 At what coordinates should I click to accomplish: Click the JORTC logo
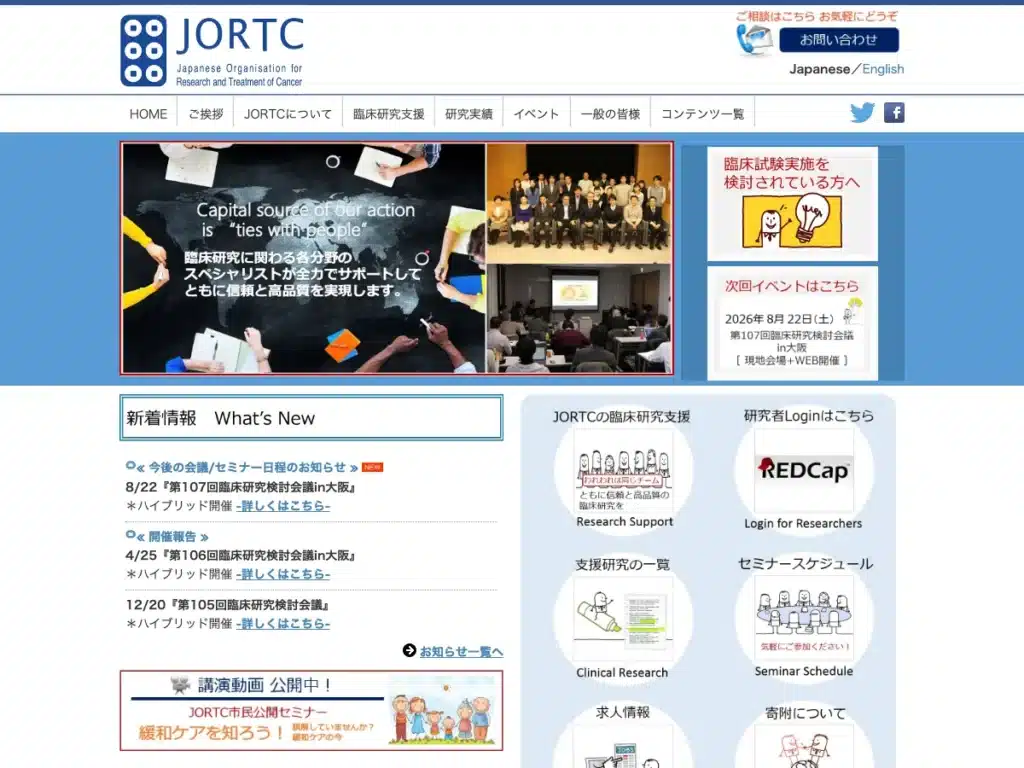pyautogui.click(x=212, y=51)
